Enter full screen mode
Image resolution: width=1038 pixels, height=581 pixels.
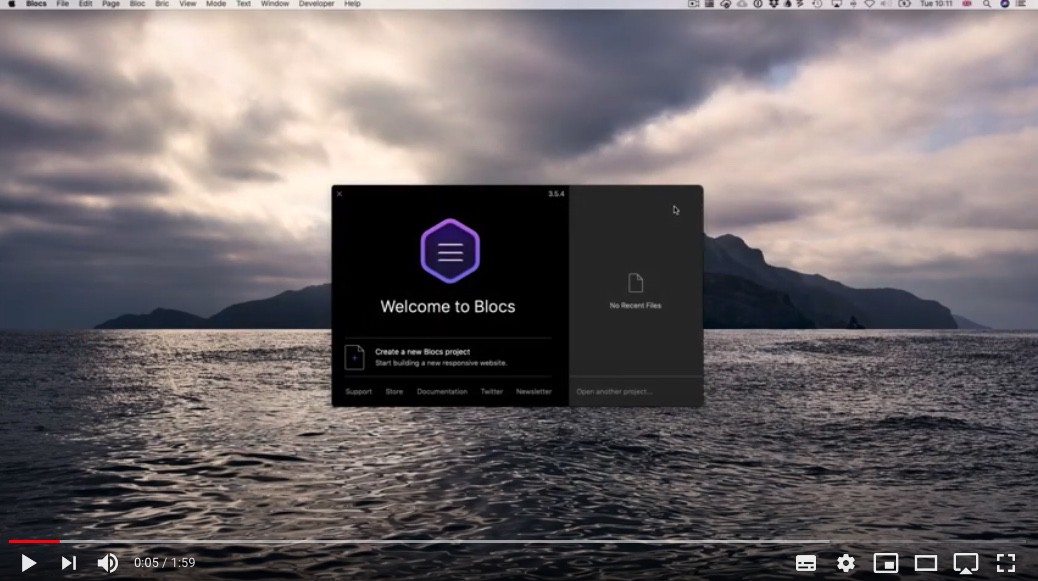pos(1006,563)
